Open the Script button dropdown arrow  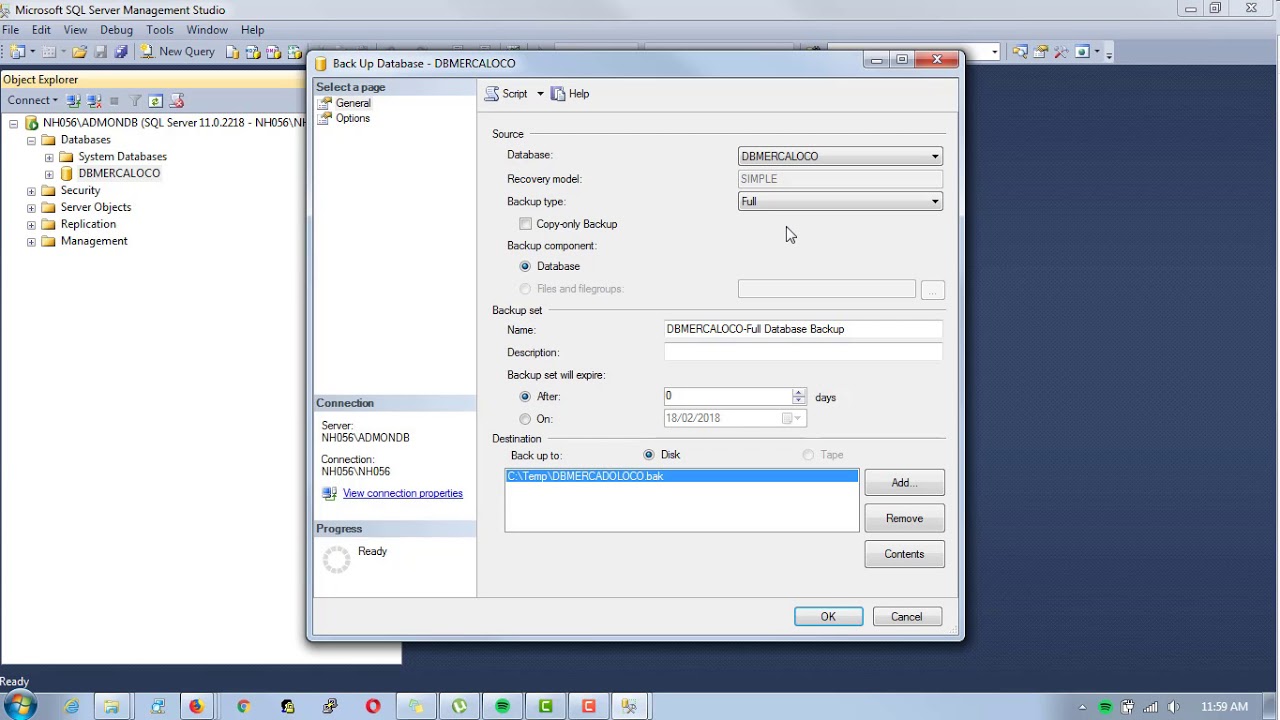coord(540,94)
